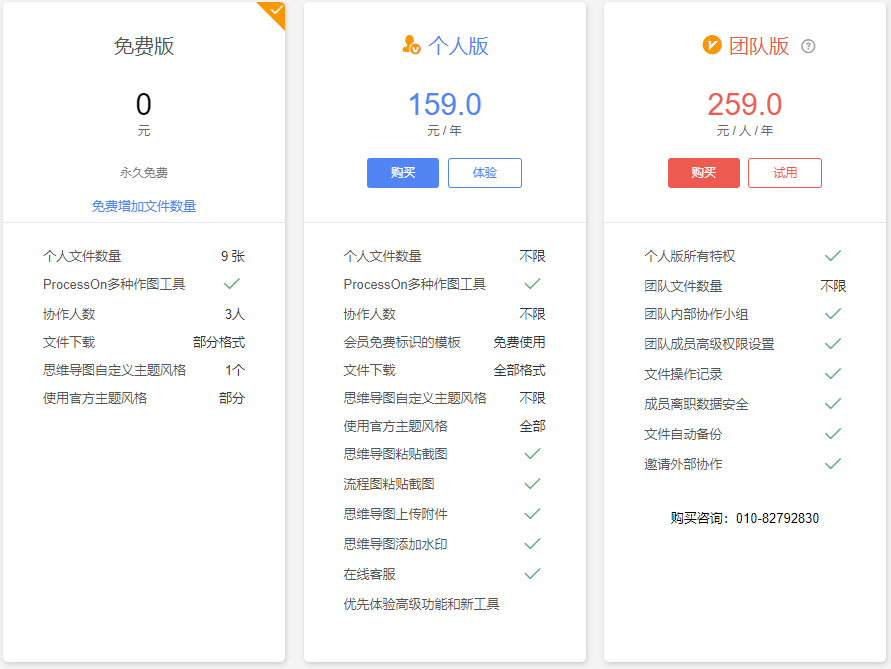
Task: Click the 9 张 file count value
Action: point(233,256)
